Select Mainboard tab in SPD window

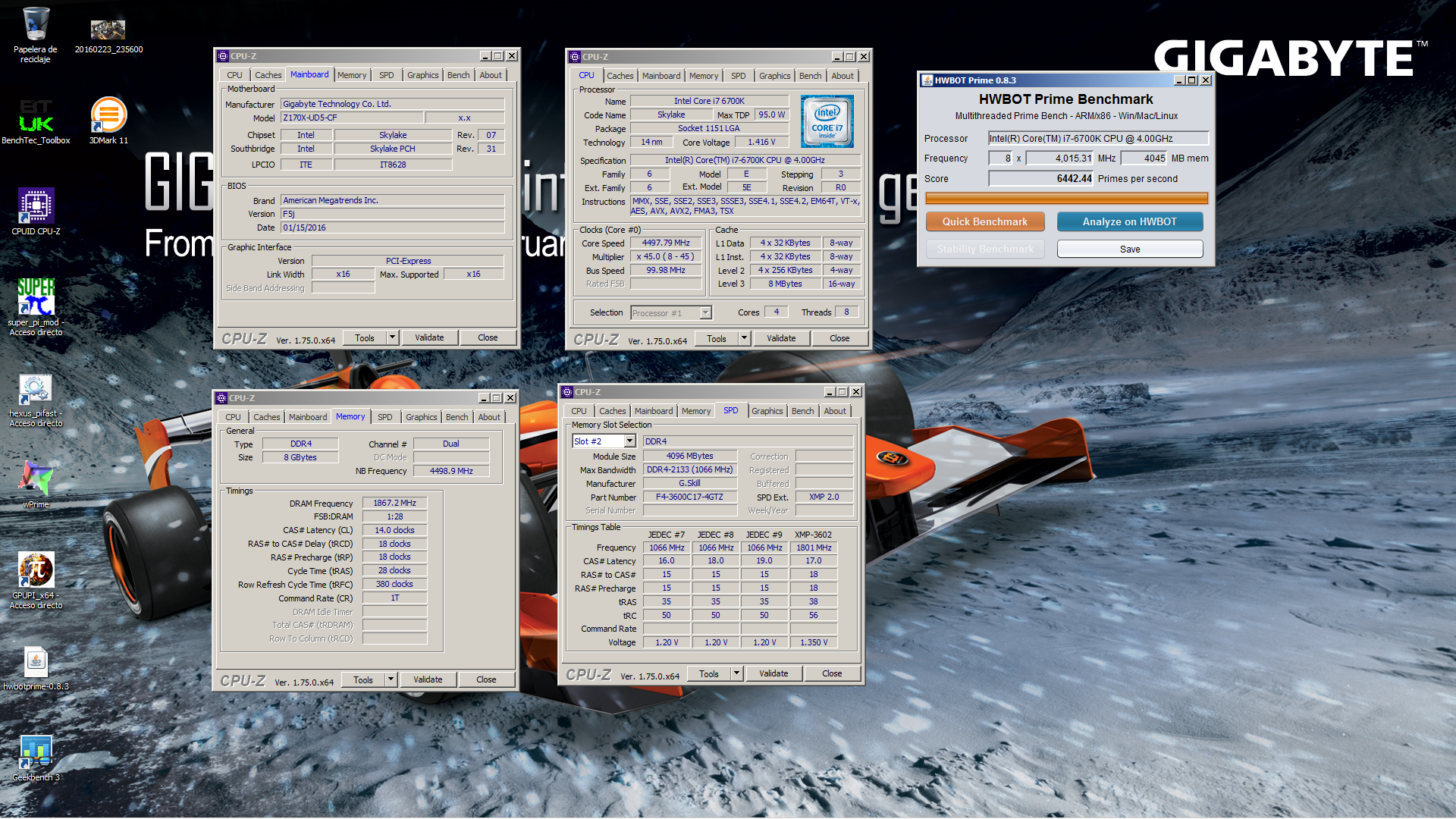[x=654, y=411]
